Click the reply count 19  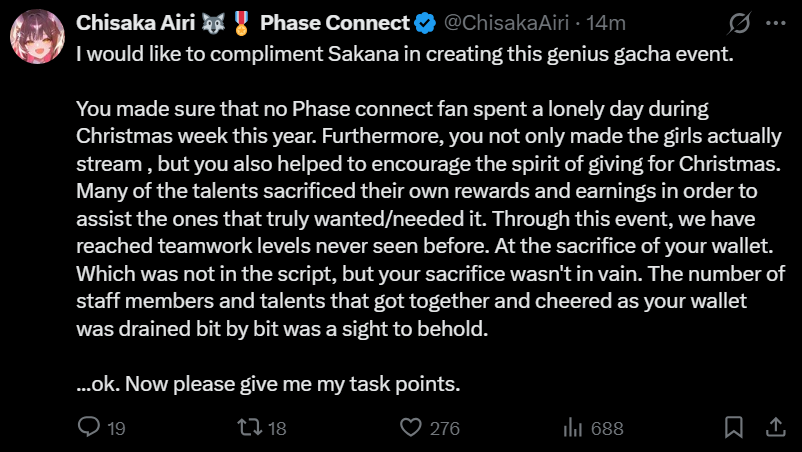[116, 428]
